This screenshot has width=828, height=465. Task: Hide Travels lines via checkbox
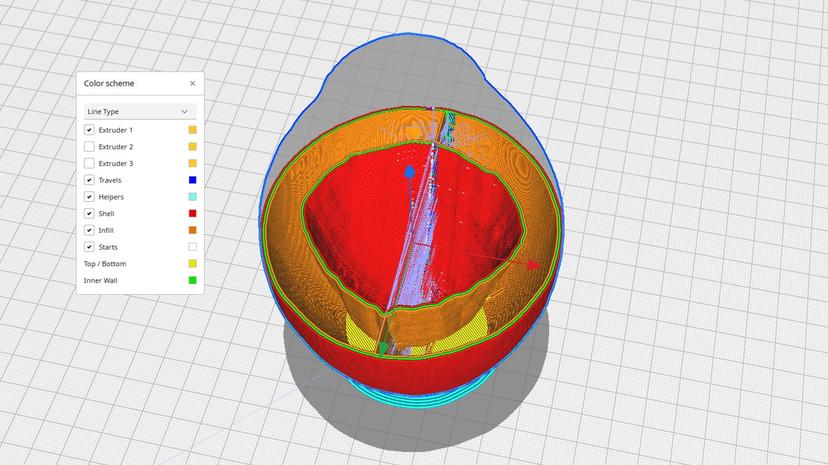click(x=89, y=180)
